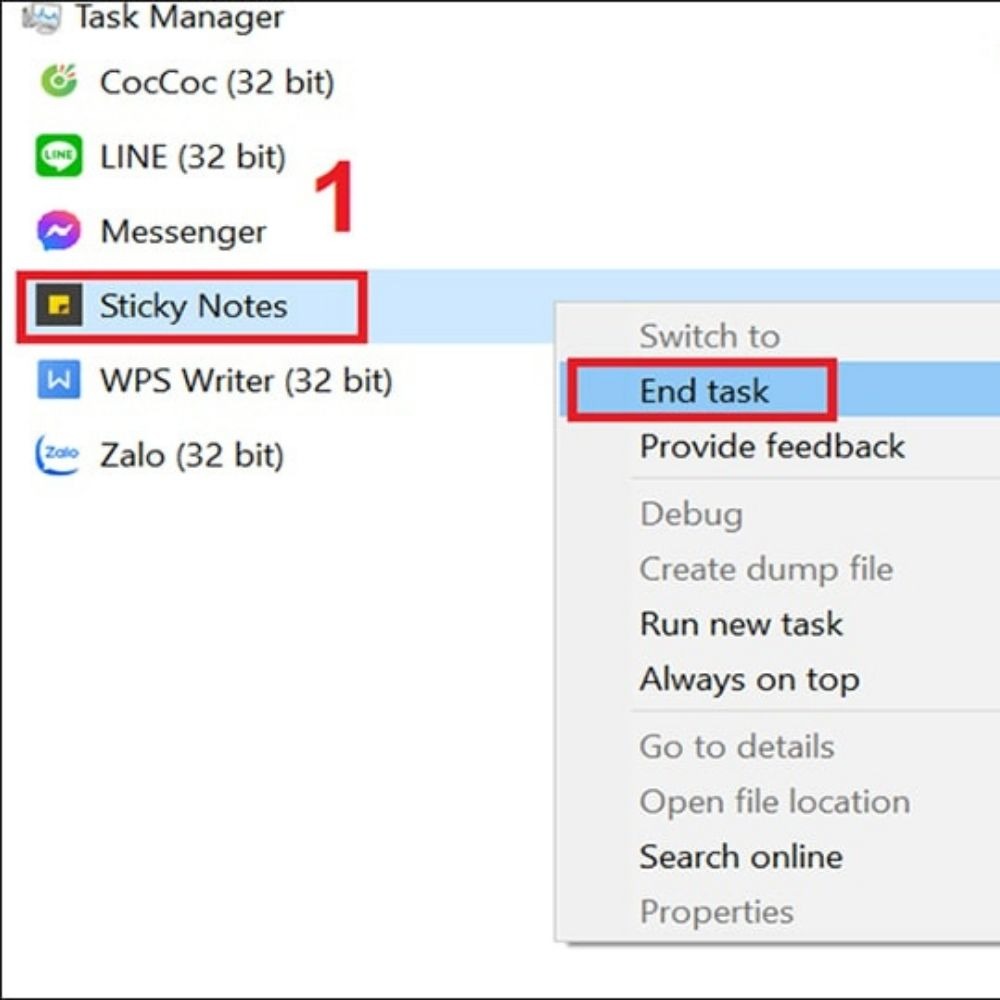This screenshot has width=1000, height=1000.
Task: Choose Run new task menu entry
Action: point(741,624)
